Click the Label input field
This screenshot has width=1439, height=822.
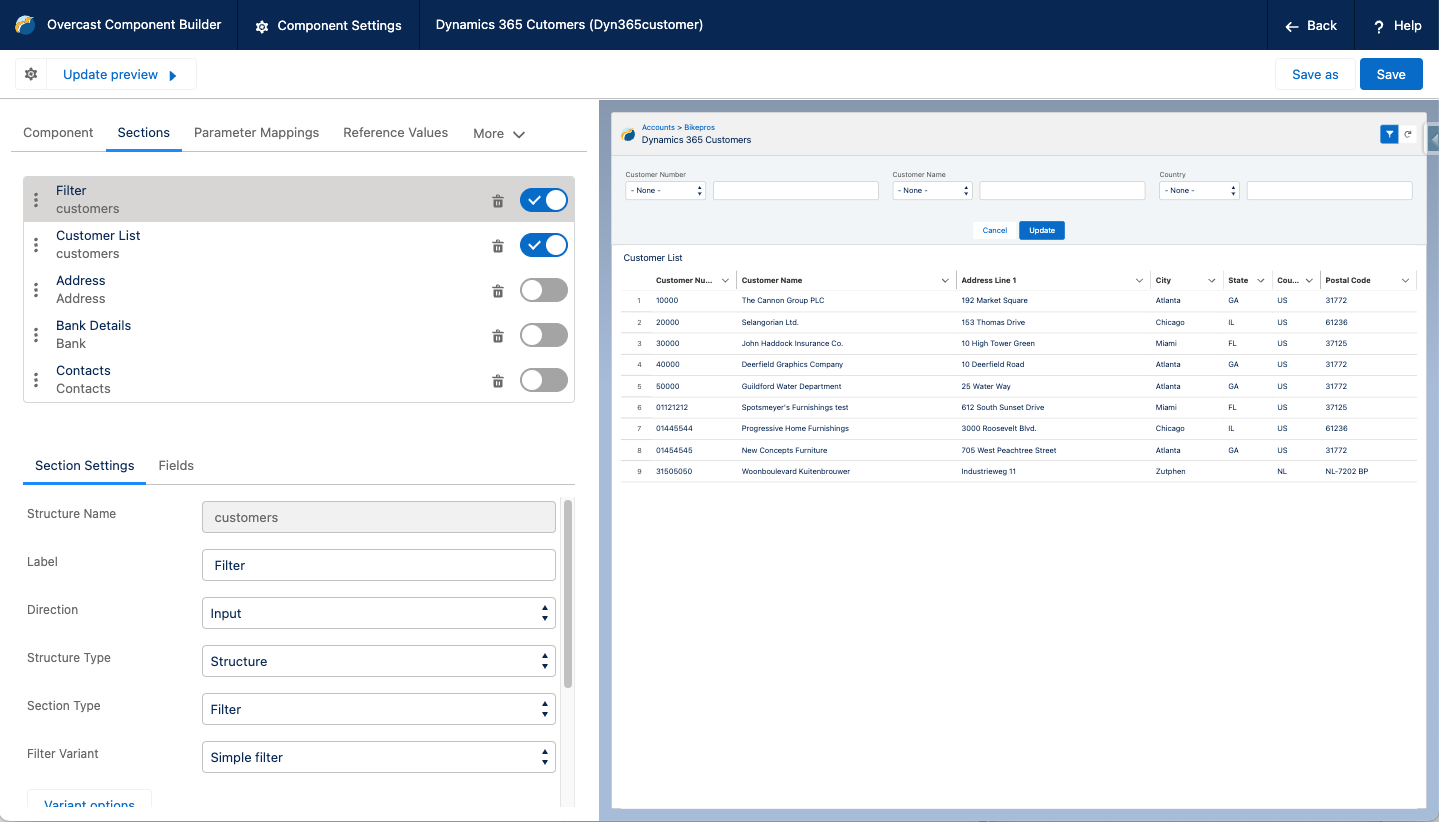click(379, 565)
